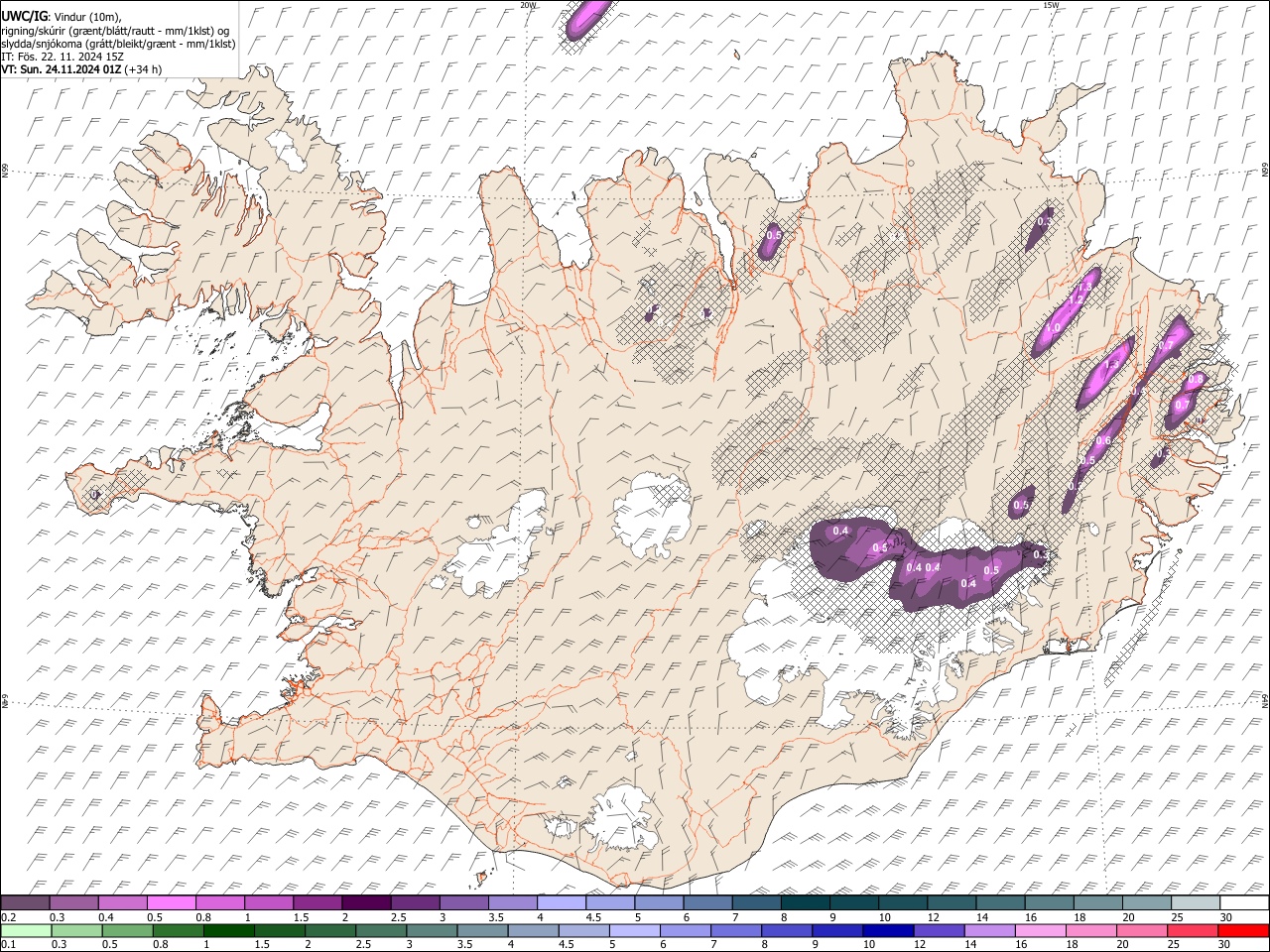Select the 0.3 swatch in the green rain scale
Viewport: 1270px width, 952px height.
click(x=76, y=930)
